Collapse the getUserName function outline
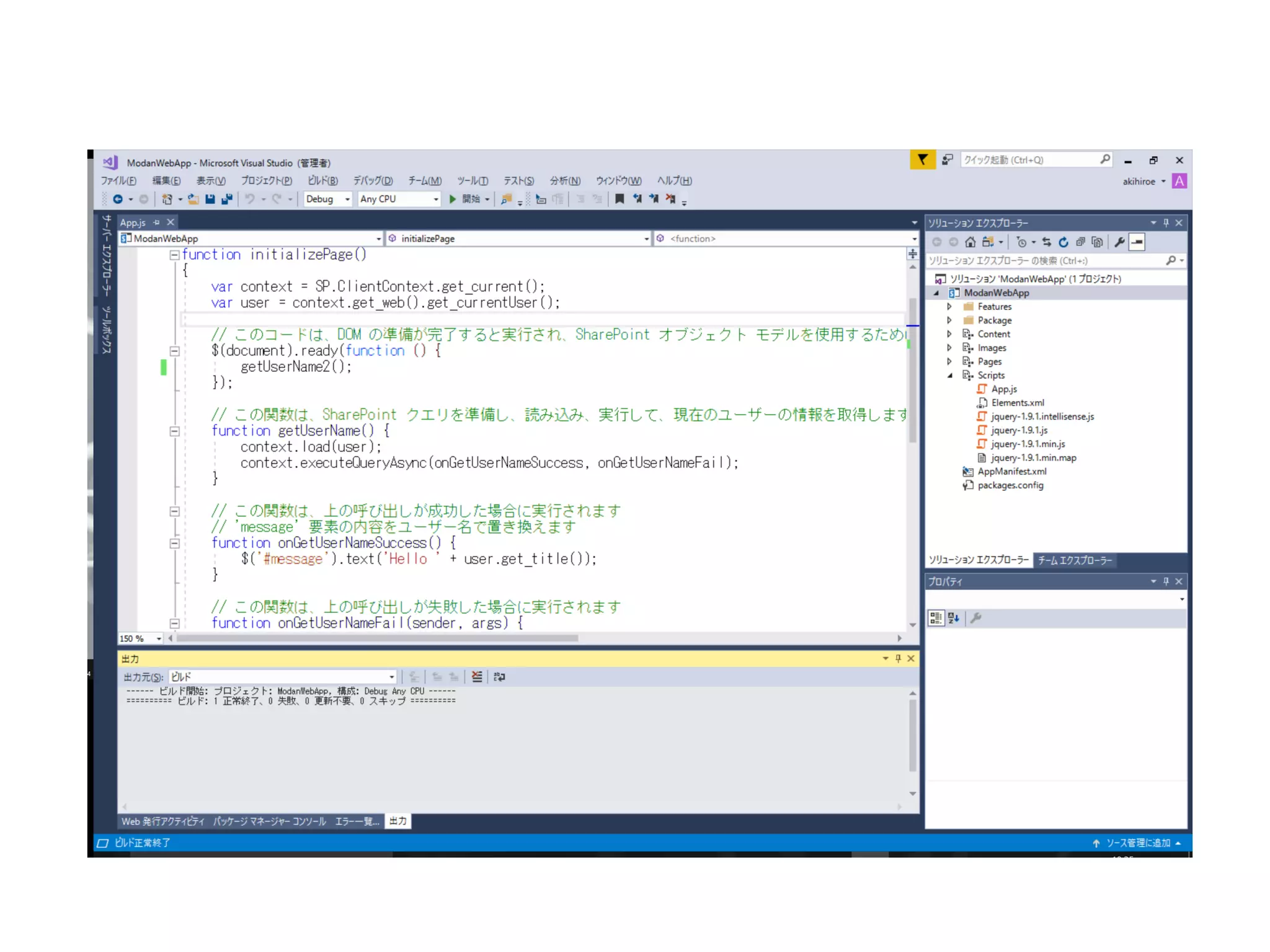 175,431
